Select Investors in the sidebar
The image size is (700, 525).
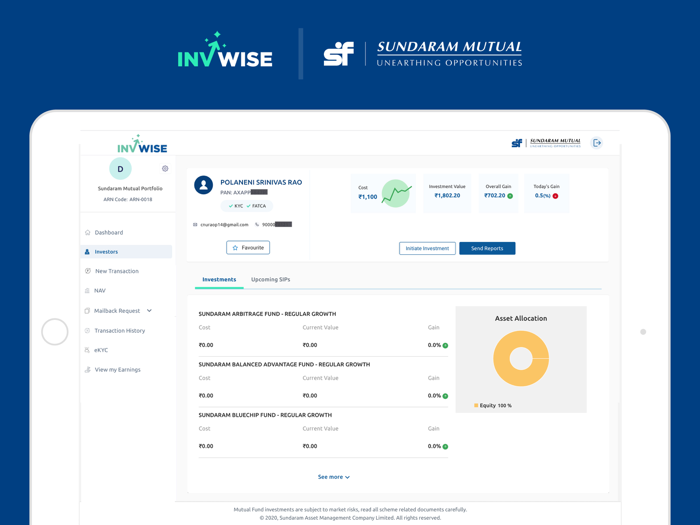tap(126, 252)
